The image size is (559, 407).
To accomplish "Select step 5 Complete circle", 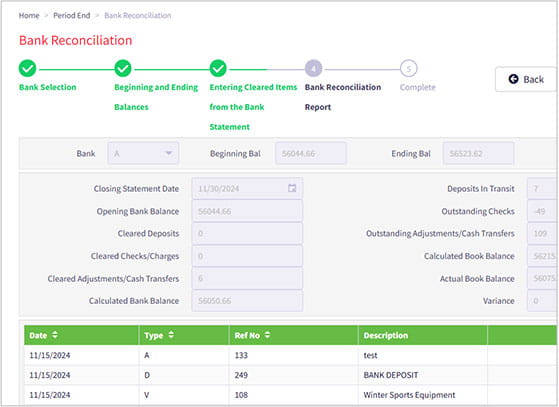I will point(409,68).
